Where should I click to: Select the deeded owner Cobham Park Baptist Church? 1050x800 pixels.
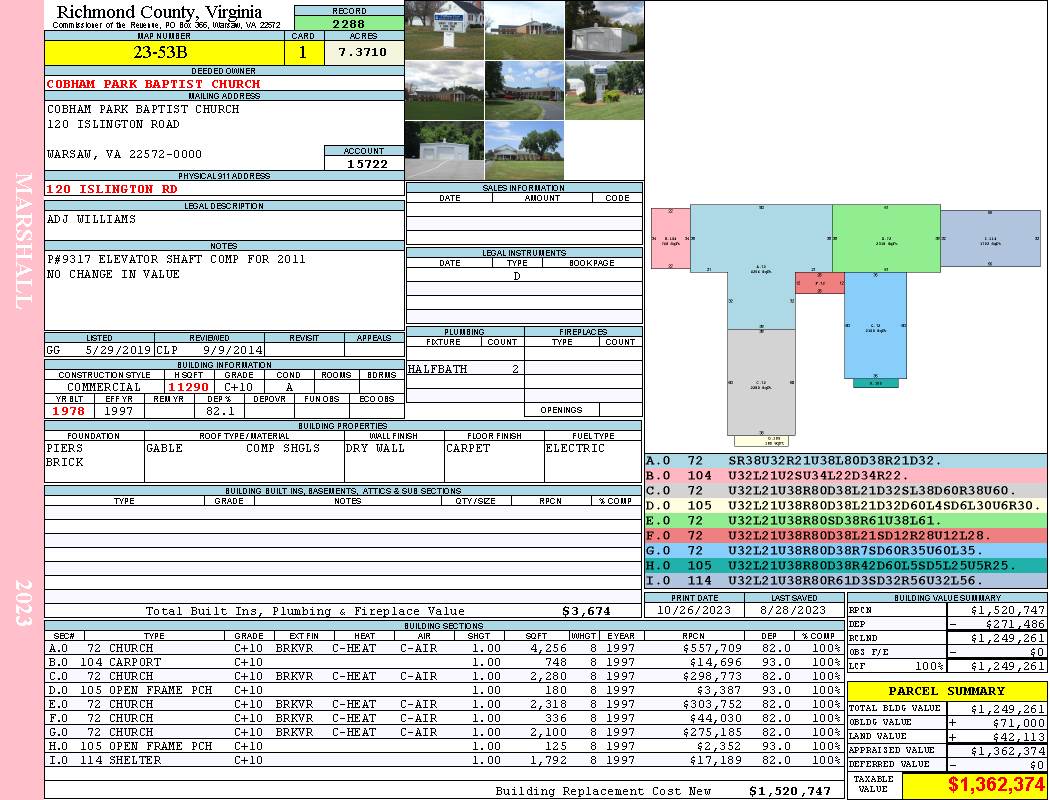[153, 84]
